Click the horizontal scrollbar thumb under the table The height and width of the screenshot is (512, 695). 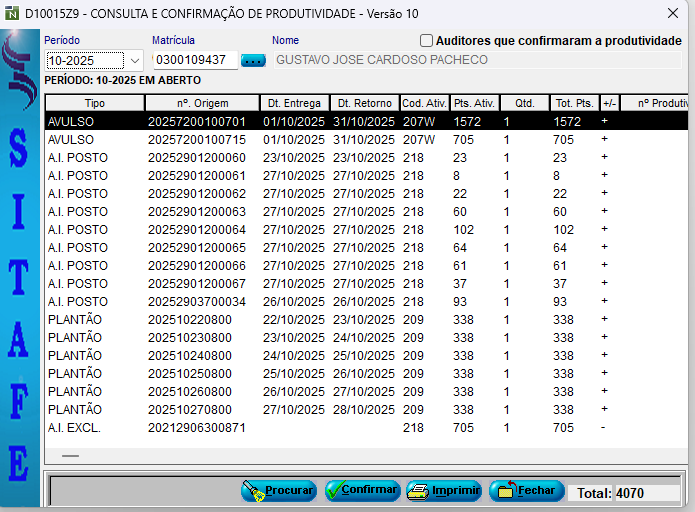click(69, 455)
